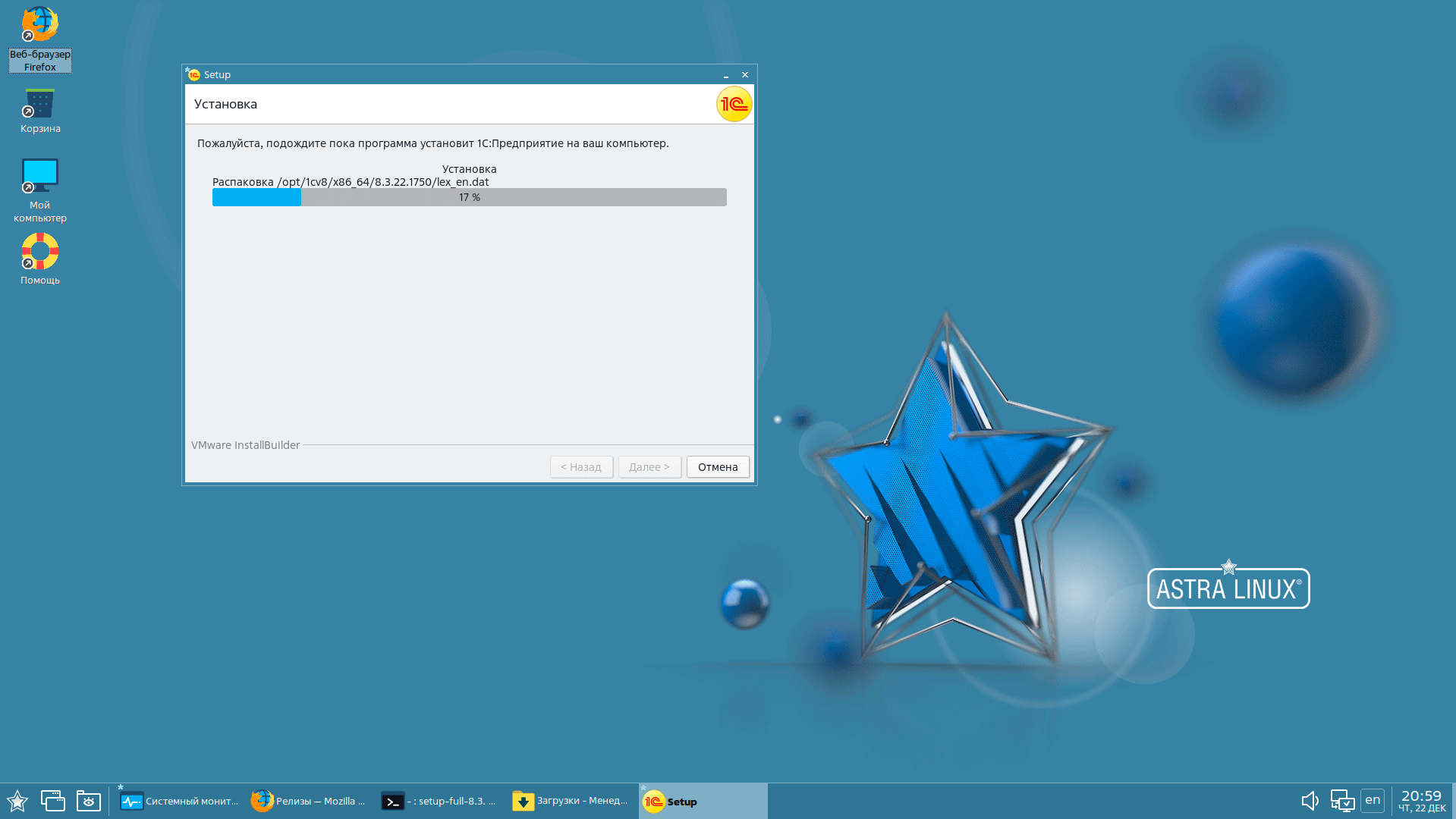Switch to setup-full-8.3 terminal taskbar window

(x=439, y=801)
